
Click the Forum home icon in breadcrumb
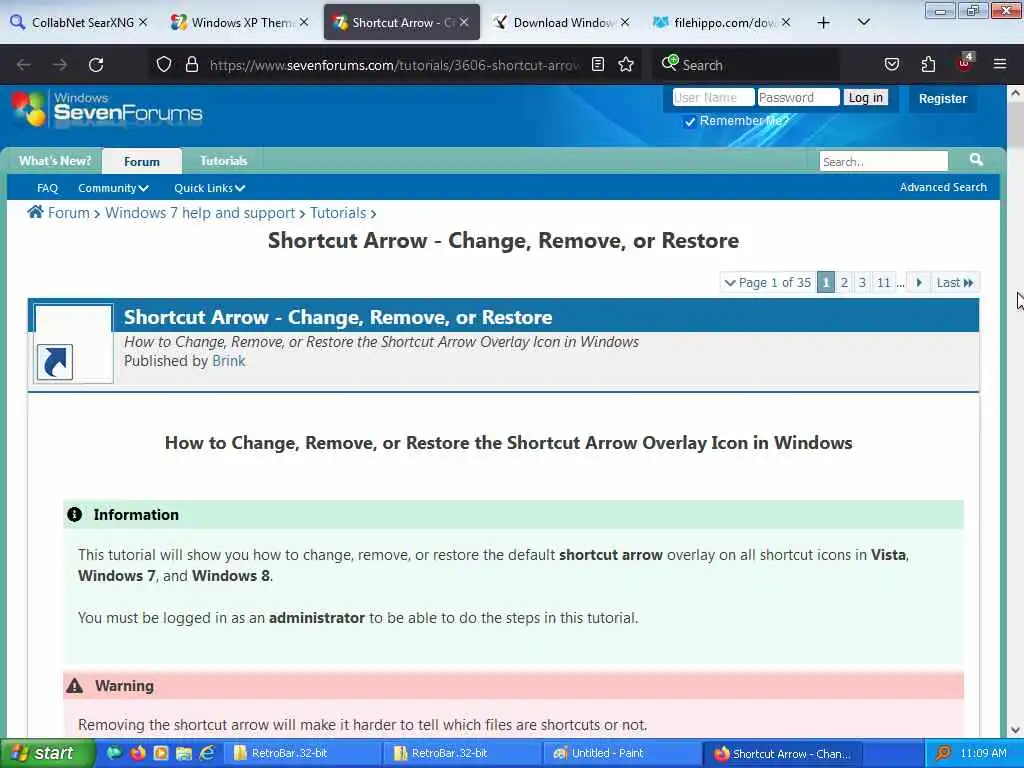coord(35,212)
